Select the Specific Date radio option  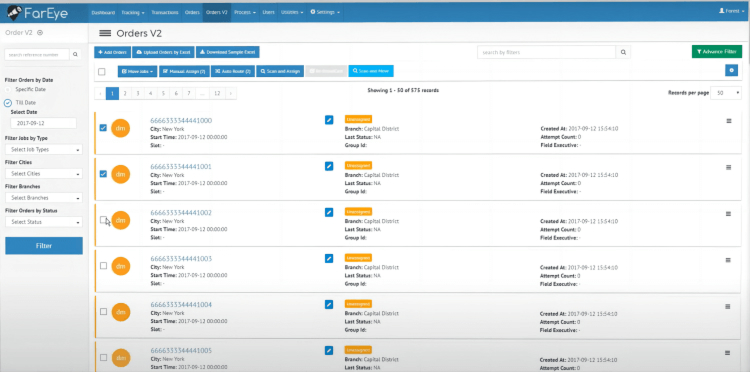[8, 89]
